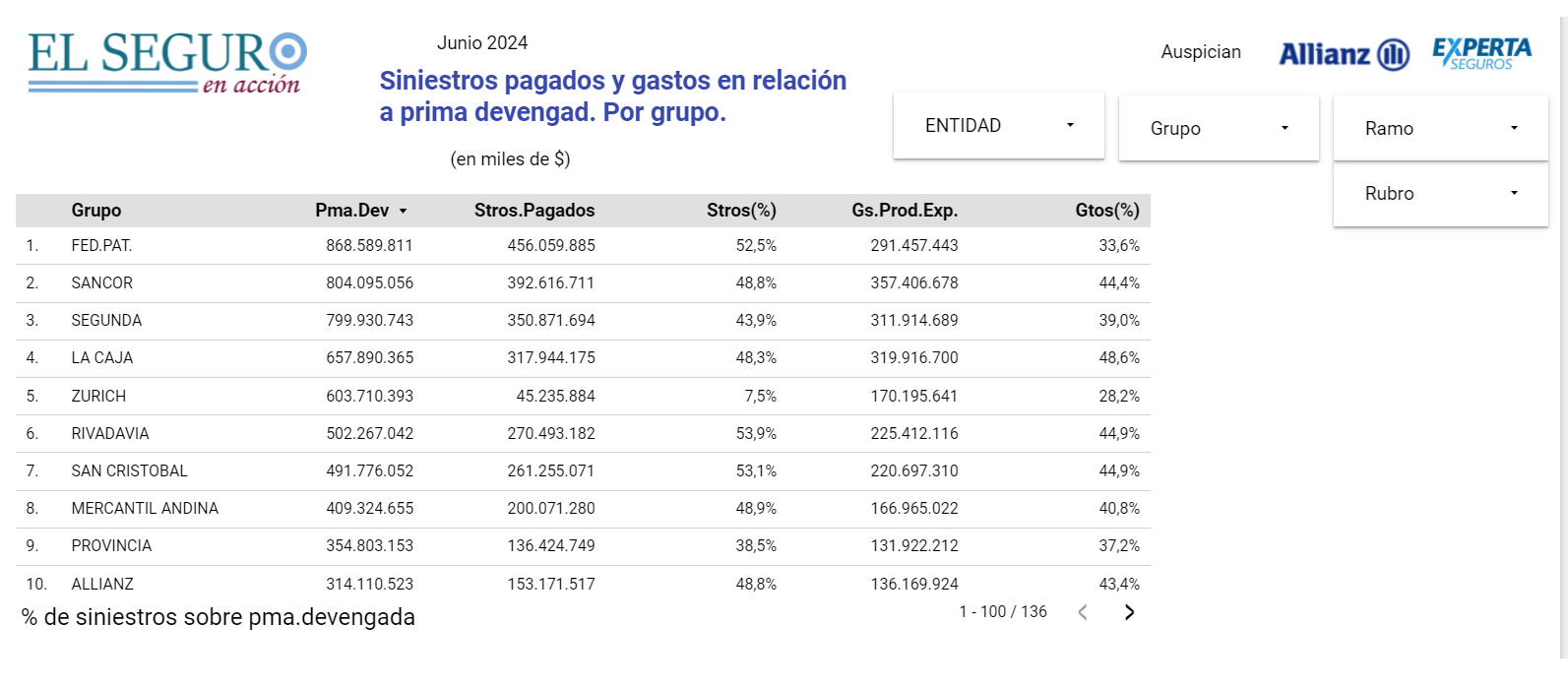Select the SANCOR group row
The width and height of the screenshot is (1568, 687).
tap(101, 283)
